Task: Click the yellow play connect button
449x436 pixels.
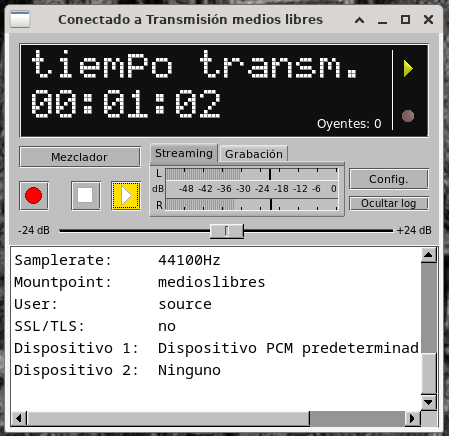Action: pos(126,196)
